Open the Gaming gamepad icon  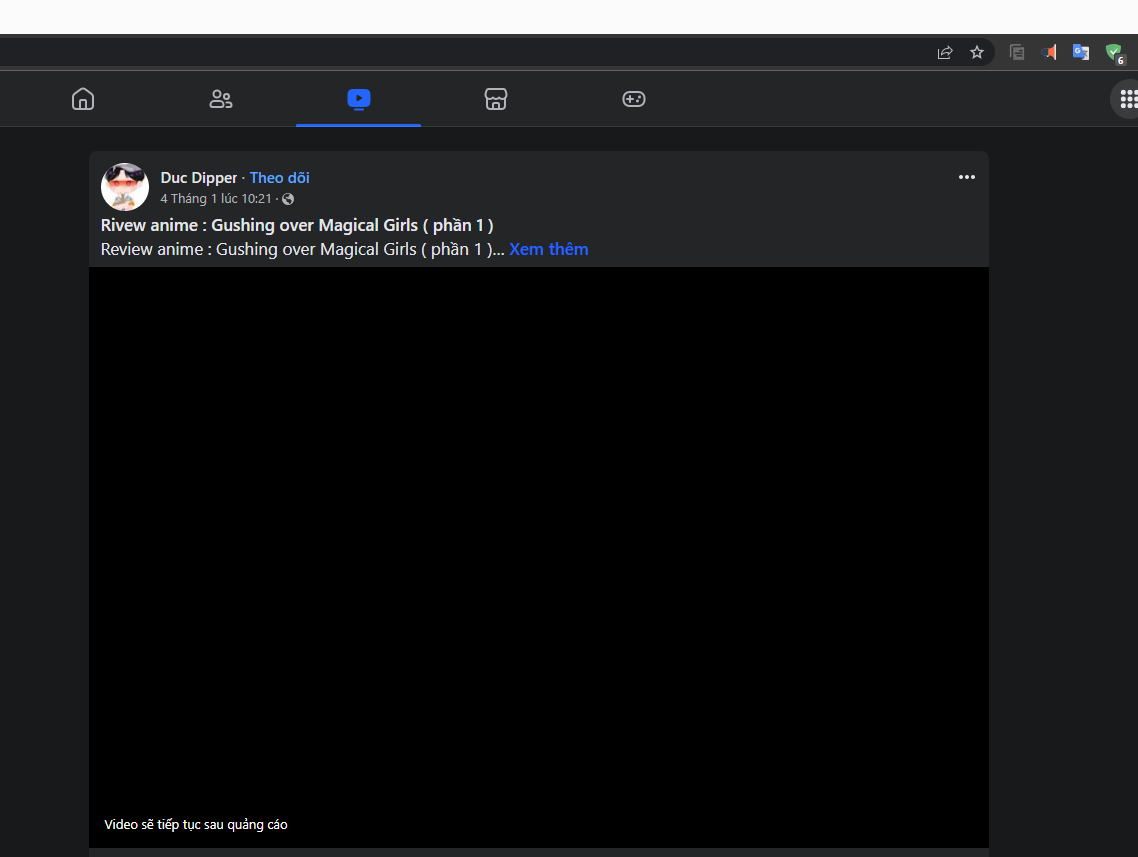click(x=633, y=98)
